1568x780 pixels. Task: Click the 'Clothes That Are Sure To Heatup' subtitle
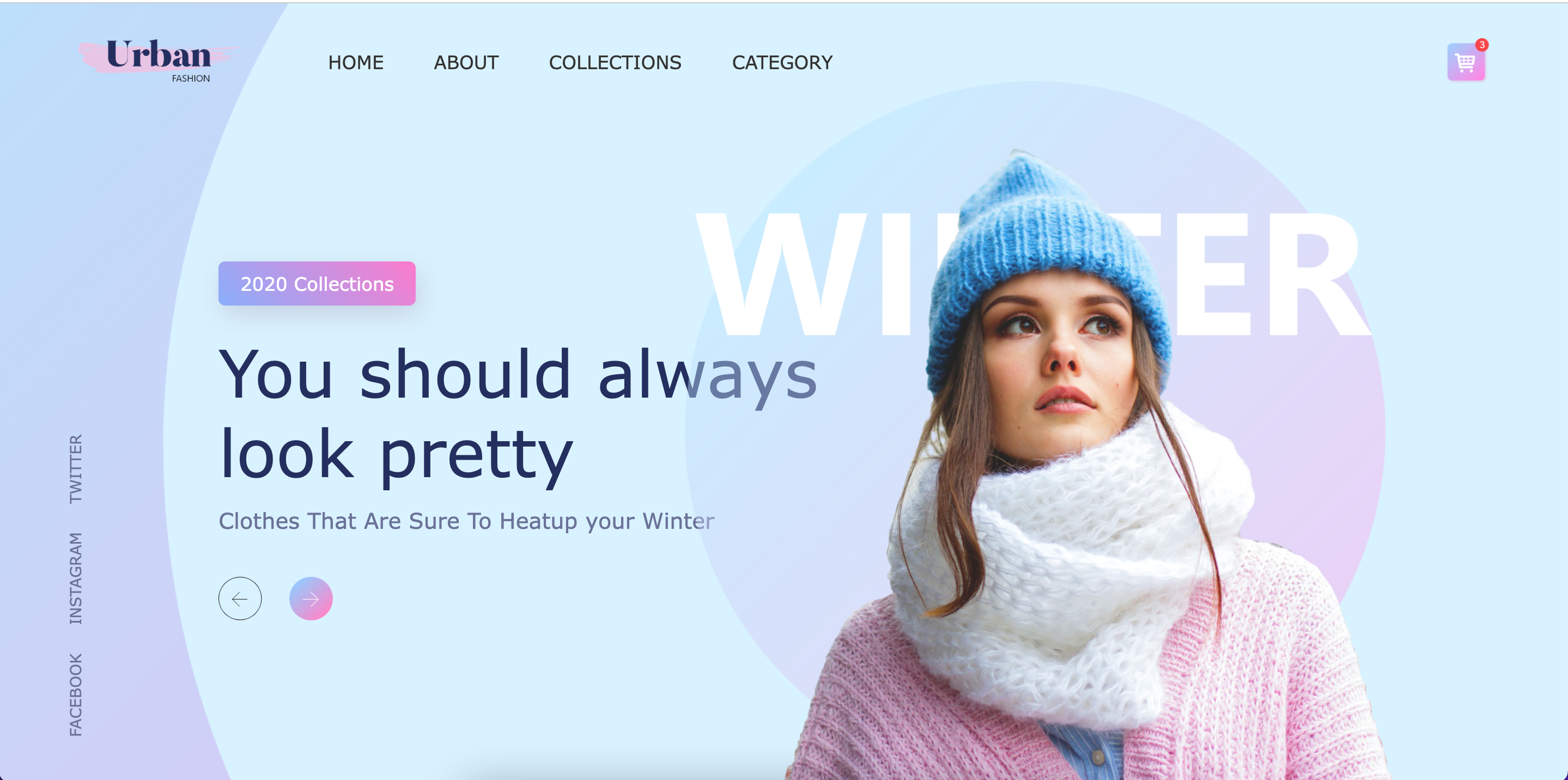click(466, 521)
